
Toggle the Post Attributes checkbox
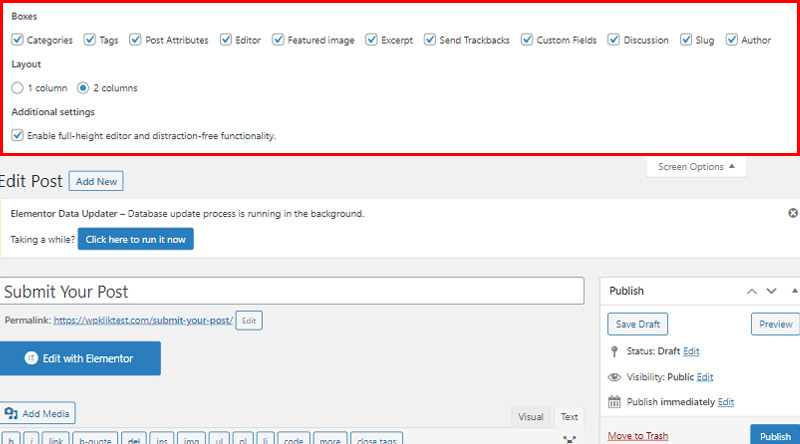click(135, 40)
